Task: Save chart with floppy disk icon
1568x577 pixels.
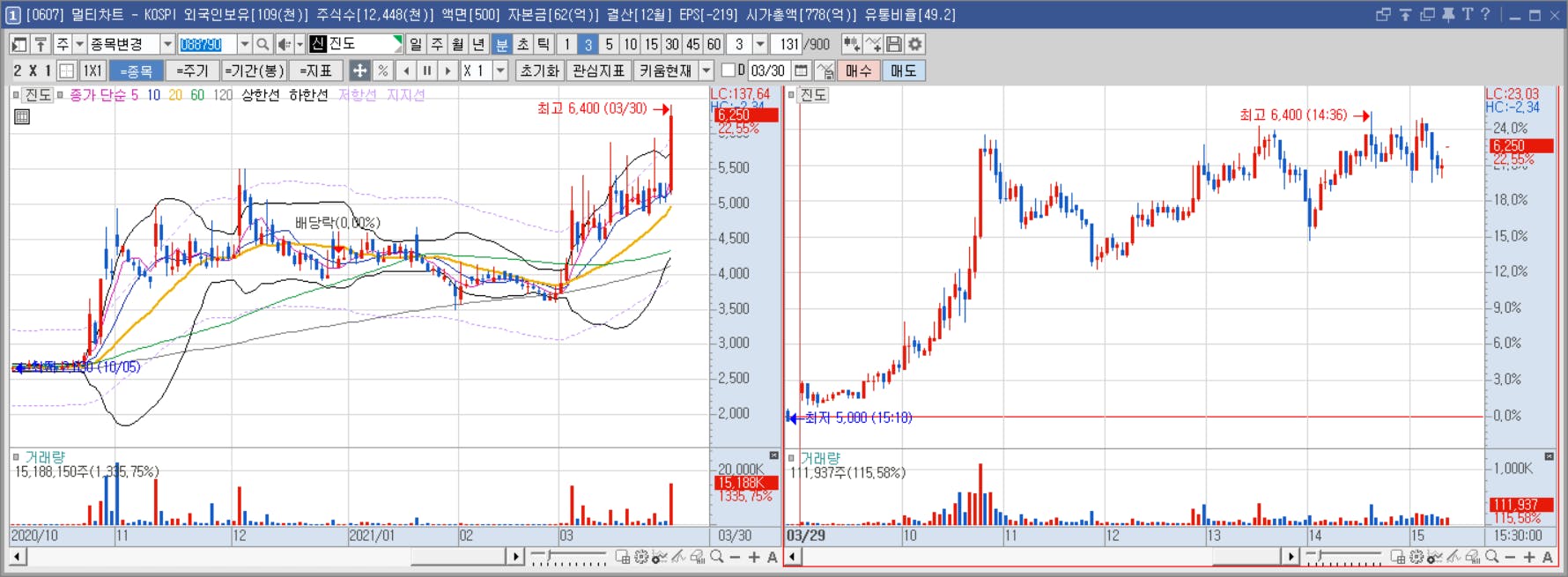Action: [894, 44]
